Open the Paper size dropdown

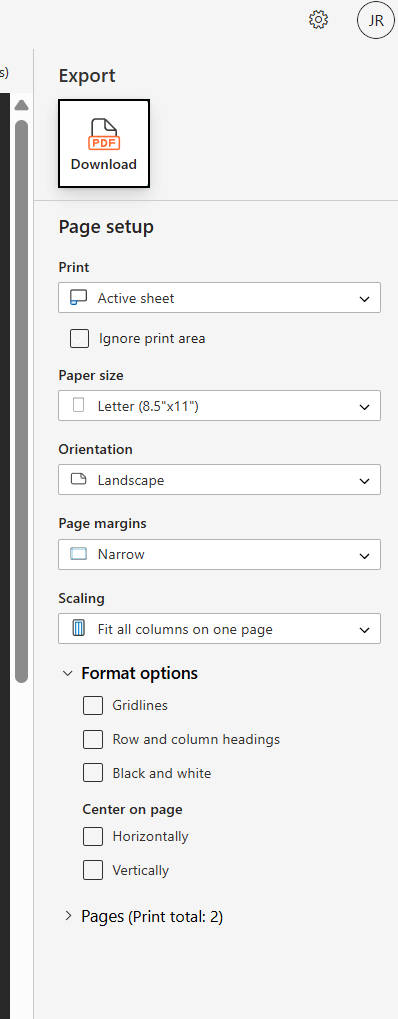point(219,406)
